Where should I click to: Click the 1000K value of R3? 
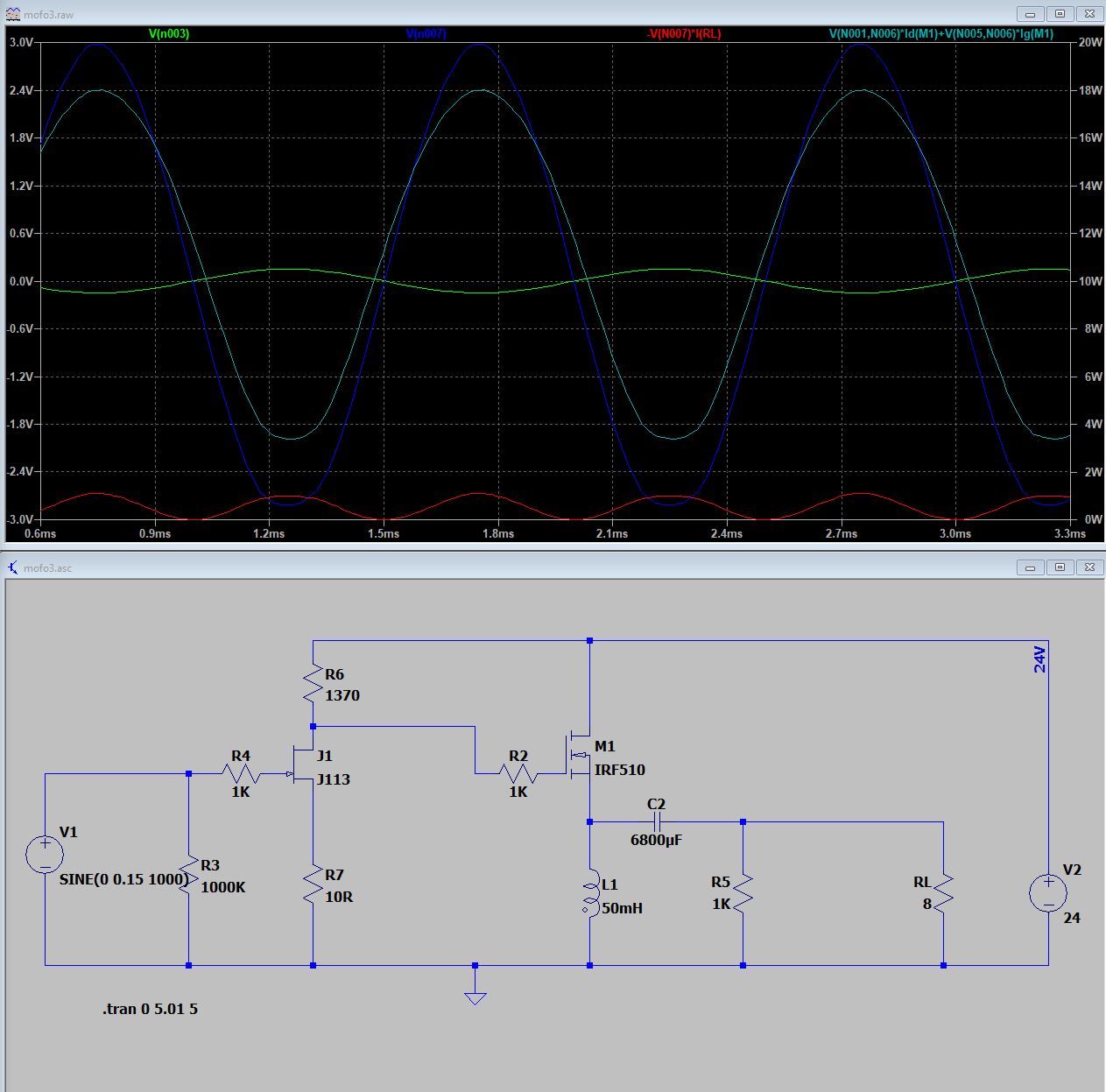(x=223, y=887)
